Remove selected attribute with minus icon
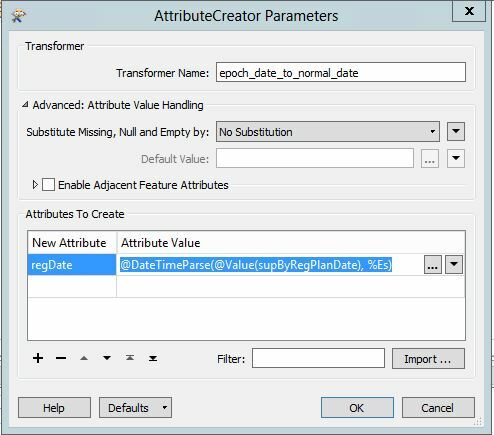Screen dimensions: 494x435 (61, 358)
